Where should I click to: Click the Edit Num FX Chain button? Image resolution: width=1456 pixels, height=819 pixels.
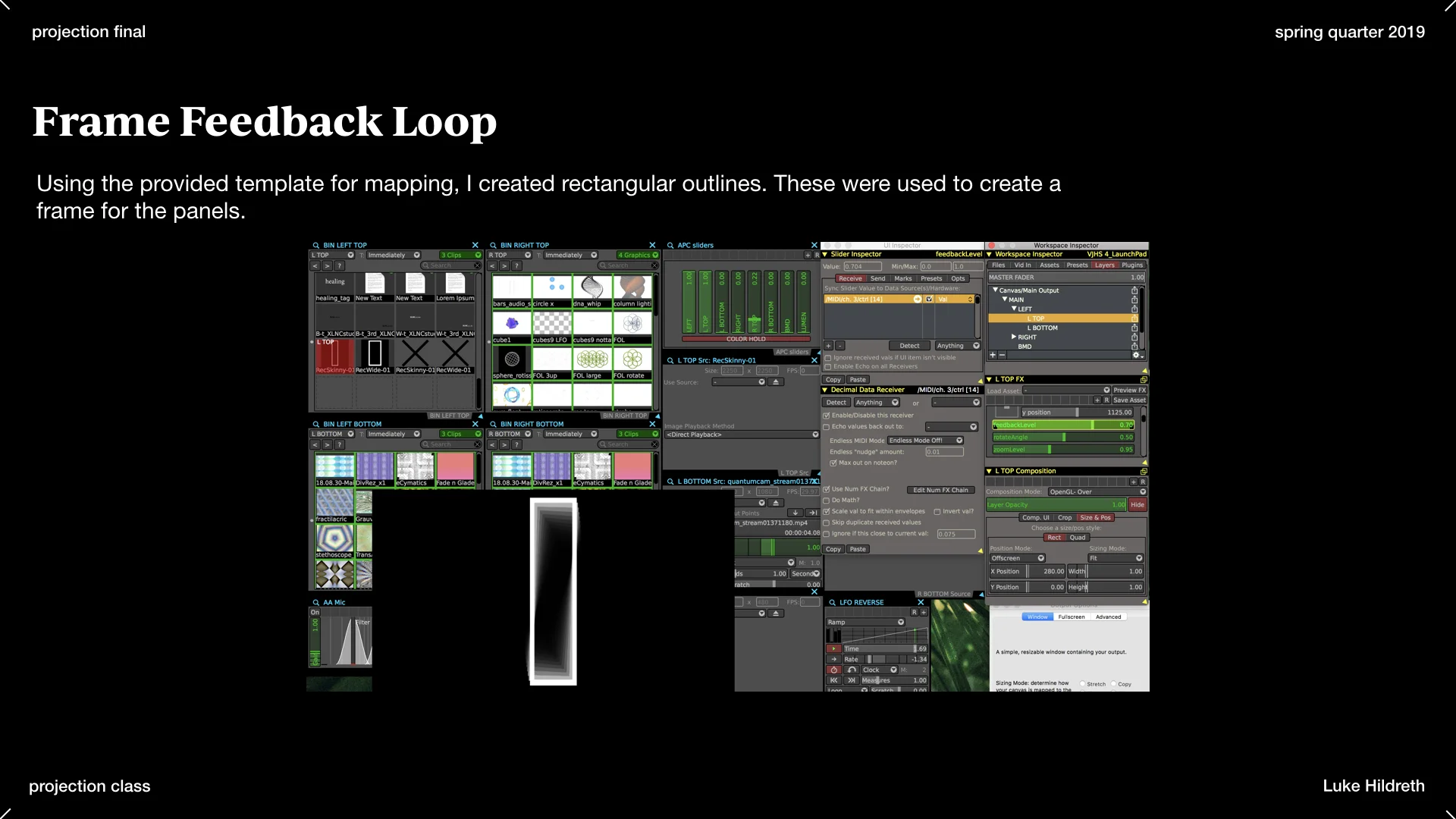point(940,491)
